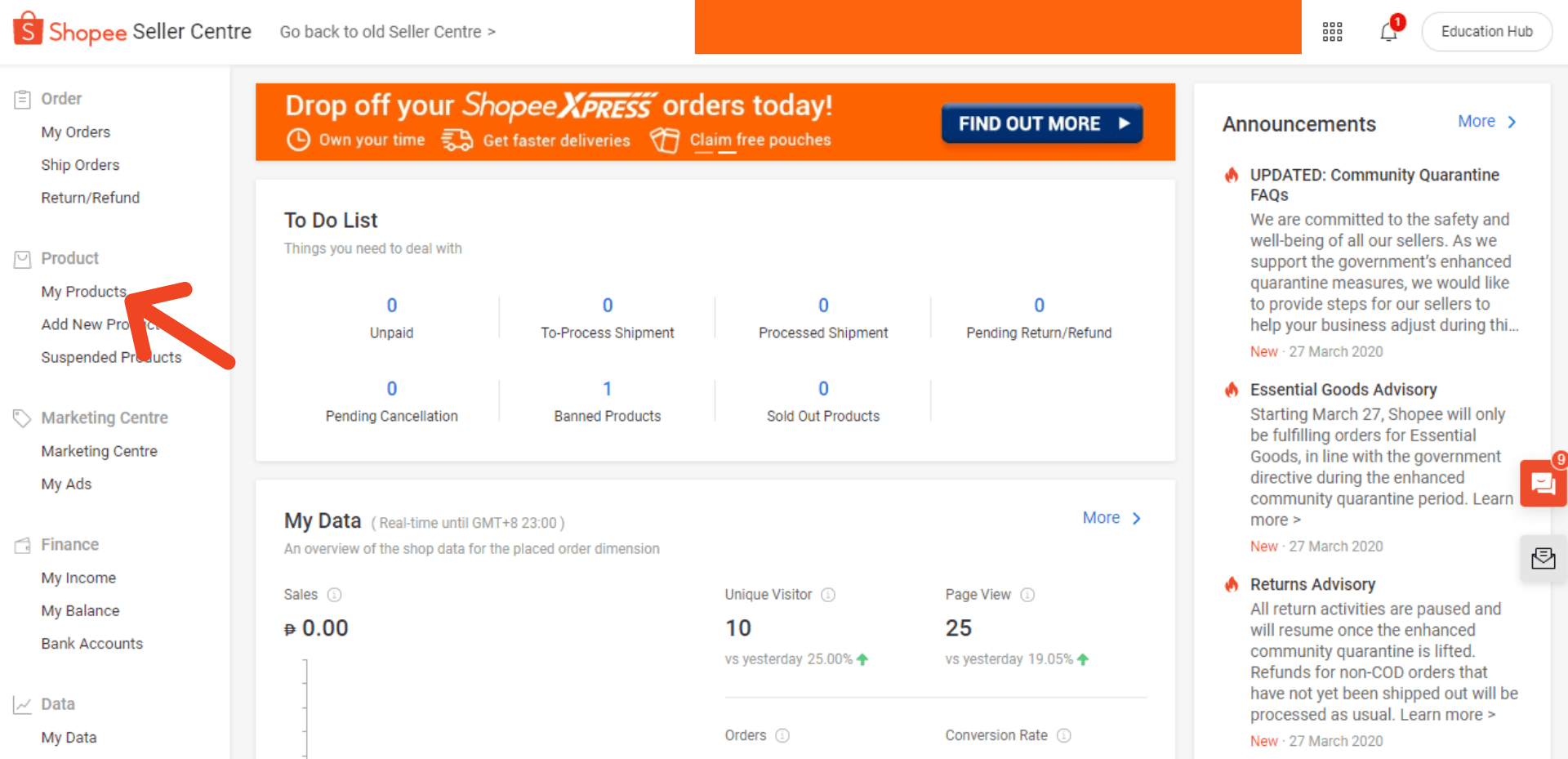1568x759 pixels.
Task: Click the FIND OUT MORE button
Action: [1042, 123]
